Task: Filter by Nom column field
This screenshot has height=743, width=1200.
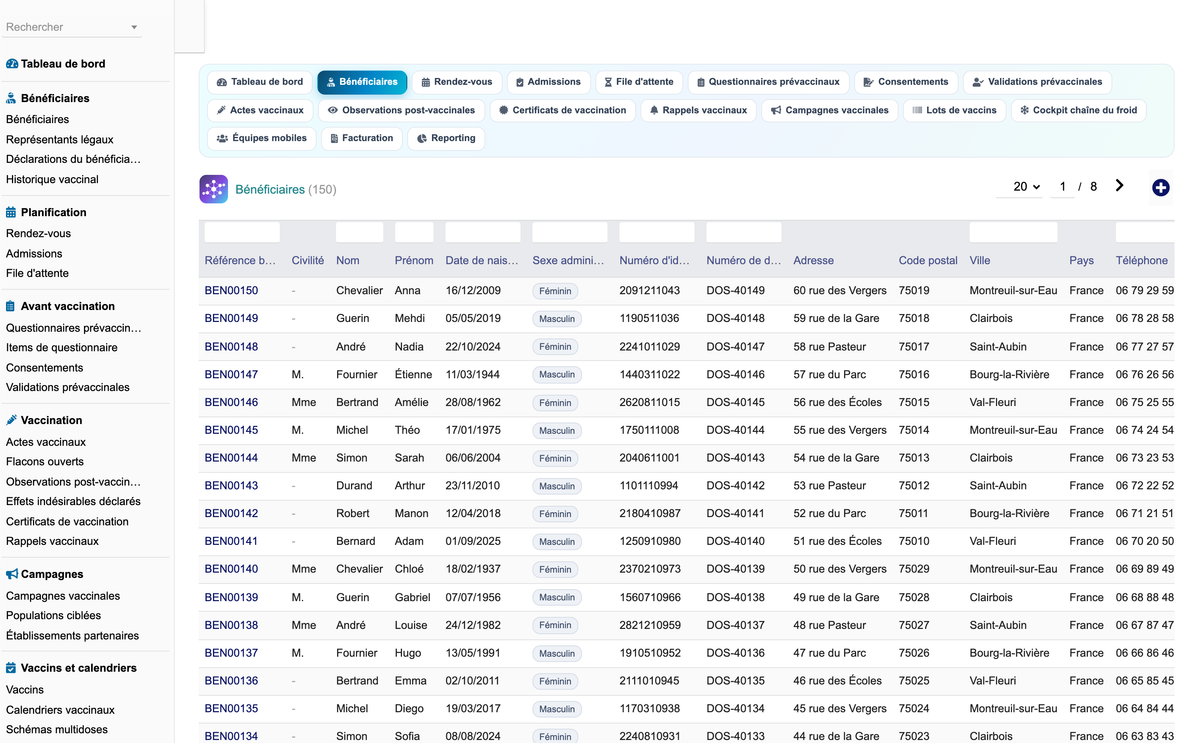Action: (359, 232)
